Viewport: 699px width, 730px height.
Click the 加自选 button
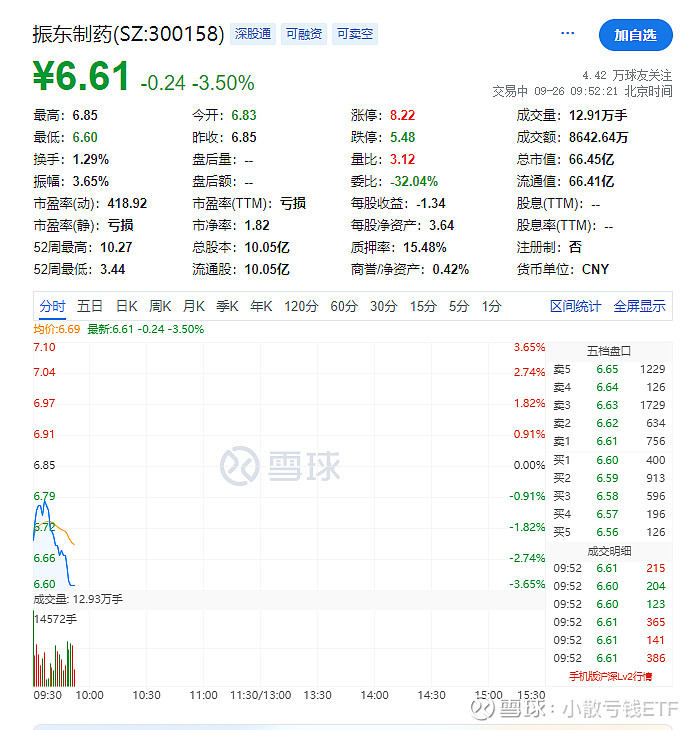click(x=636, y=35)
